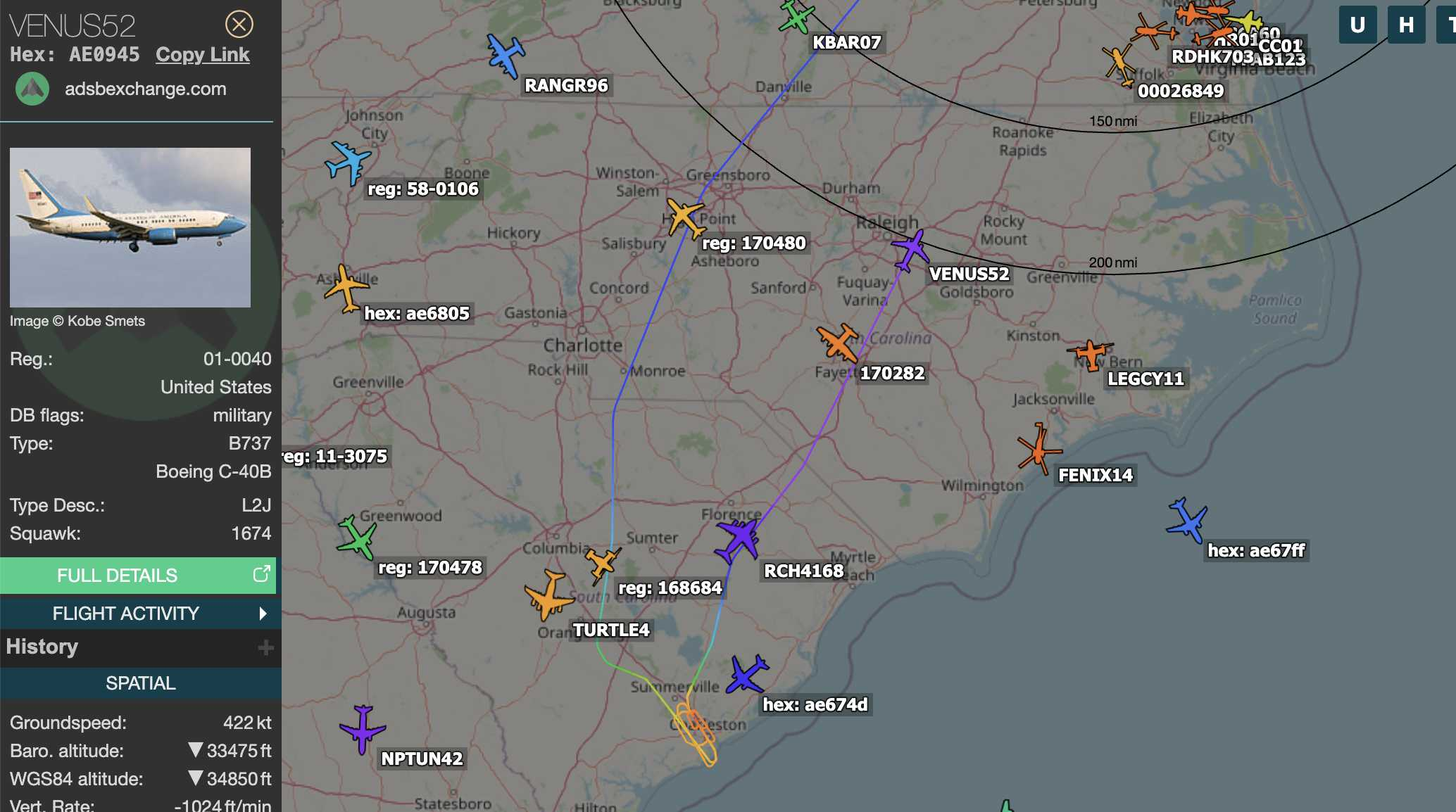Select the VENUS52 aircraft icon near Raleigh
Screen dimensions: 1456x812
point(910,250)
